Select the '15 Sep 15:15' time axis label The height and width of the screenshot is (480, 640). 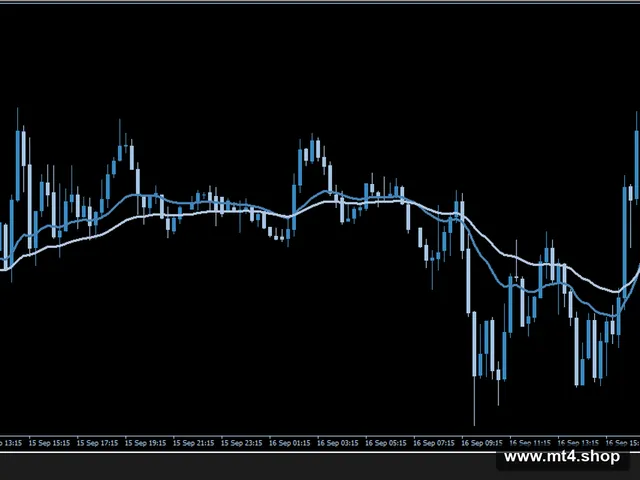[x=49, y=443]
